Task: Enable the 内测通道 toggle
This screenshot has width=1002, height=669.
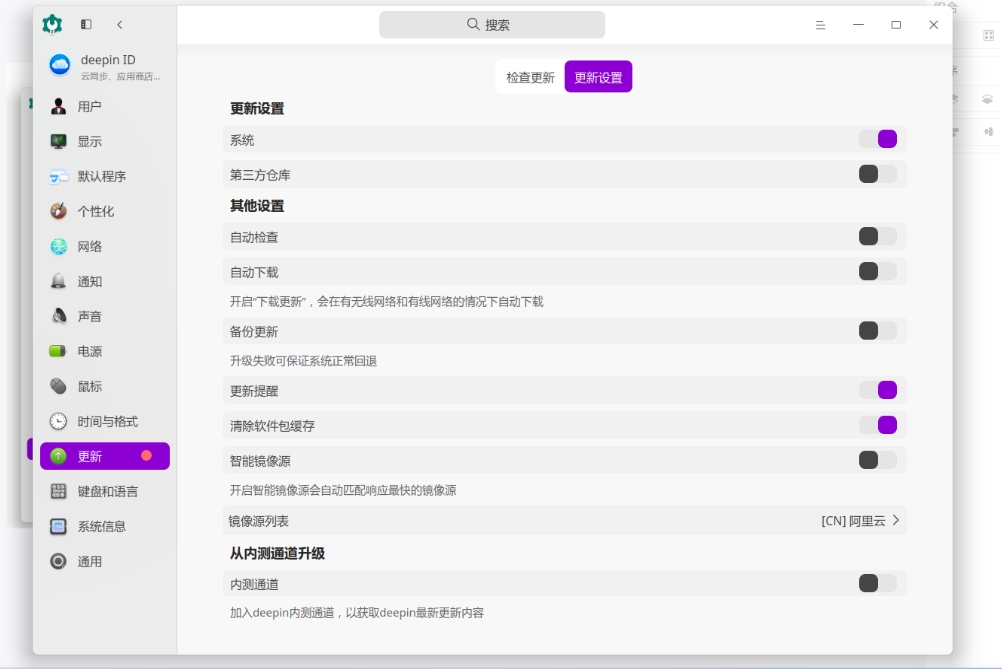Action: tap(878, 583)
